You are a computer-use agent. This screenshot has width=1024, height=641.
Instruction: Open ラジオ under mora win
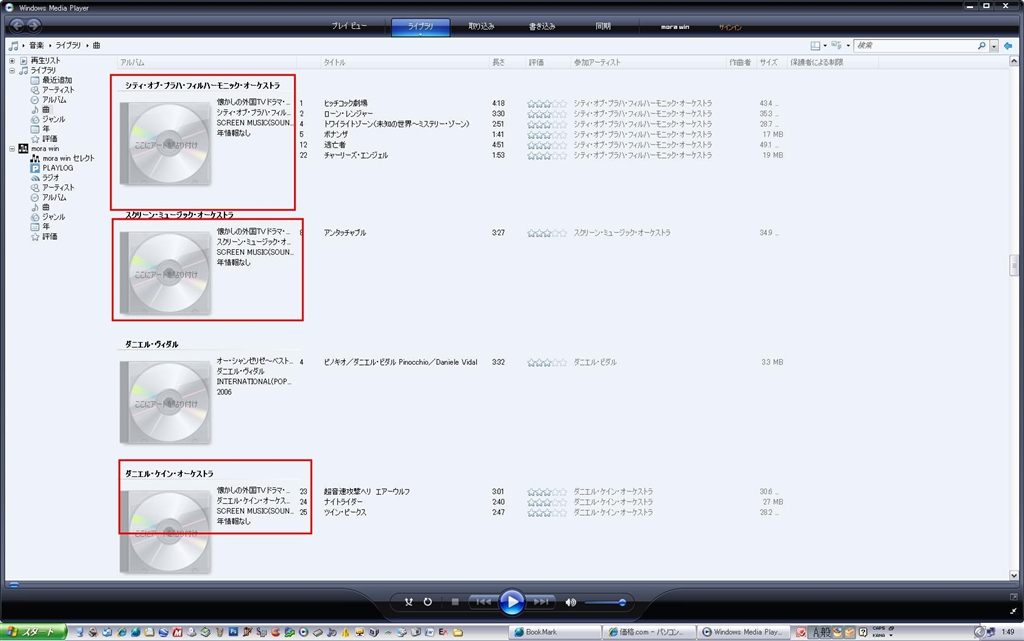click(50, 178)
